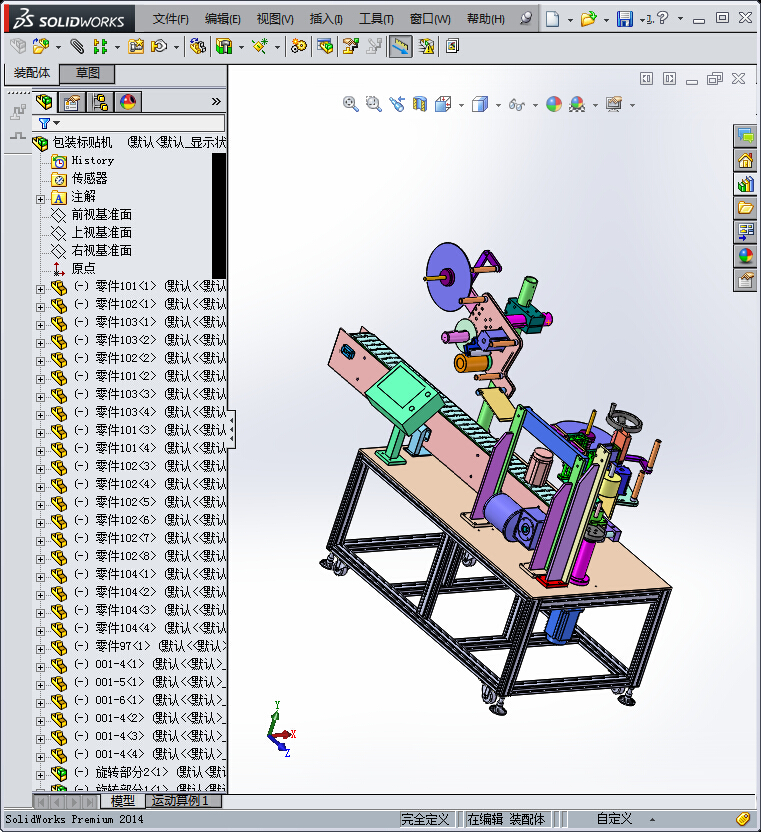Expand the 注解 annotations folder
This screenshot has height=832, width=761.
coord(40,200)
